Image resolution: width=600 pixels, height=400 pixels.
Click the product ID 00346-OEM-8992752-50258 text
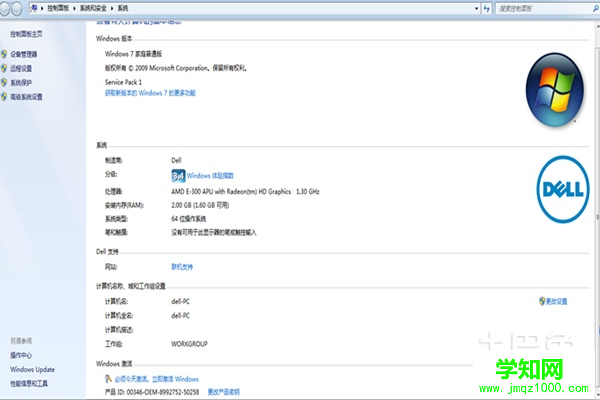[152, 392]
